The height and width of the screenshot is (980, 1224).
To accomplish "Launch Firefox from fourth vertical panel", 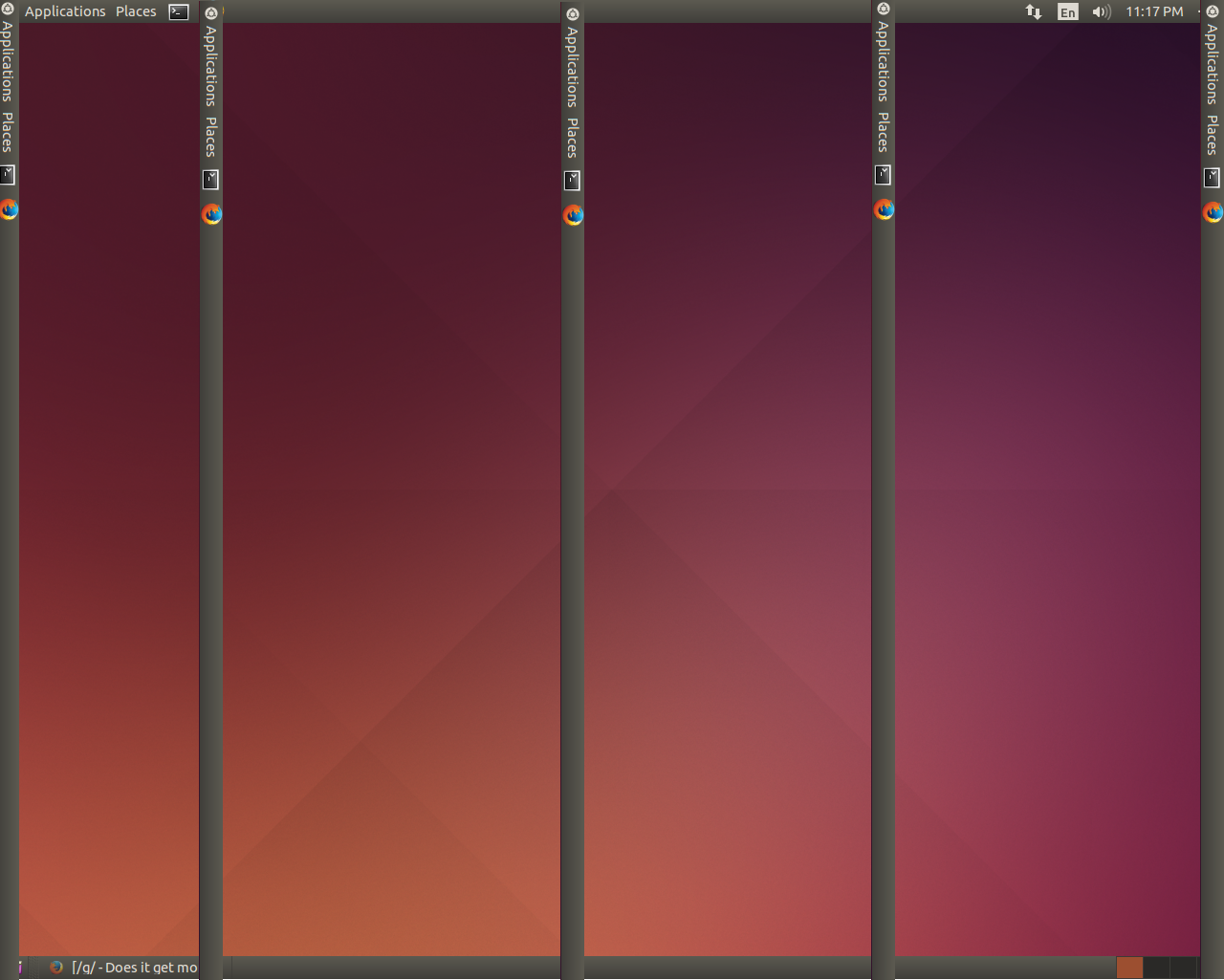I will [x=885, y=209].
